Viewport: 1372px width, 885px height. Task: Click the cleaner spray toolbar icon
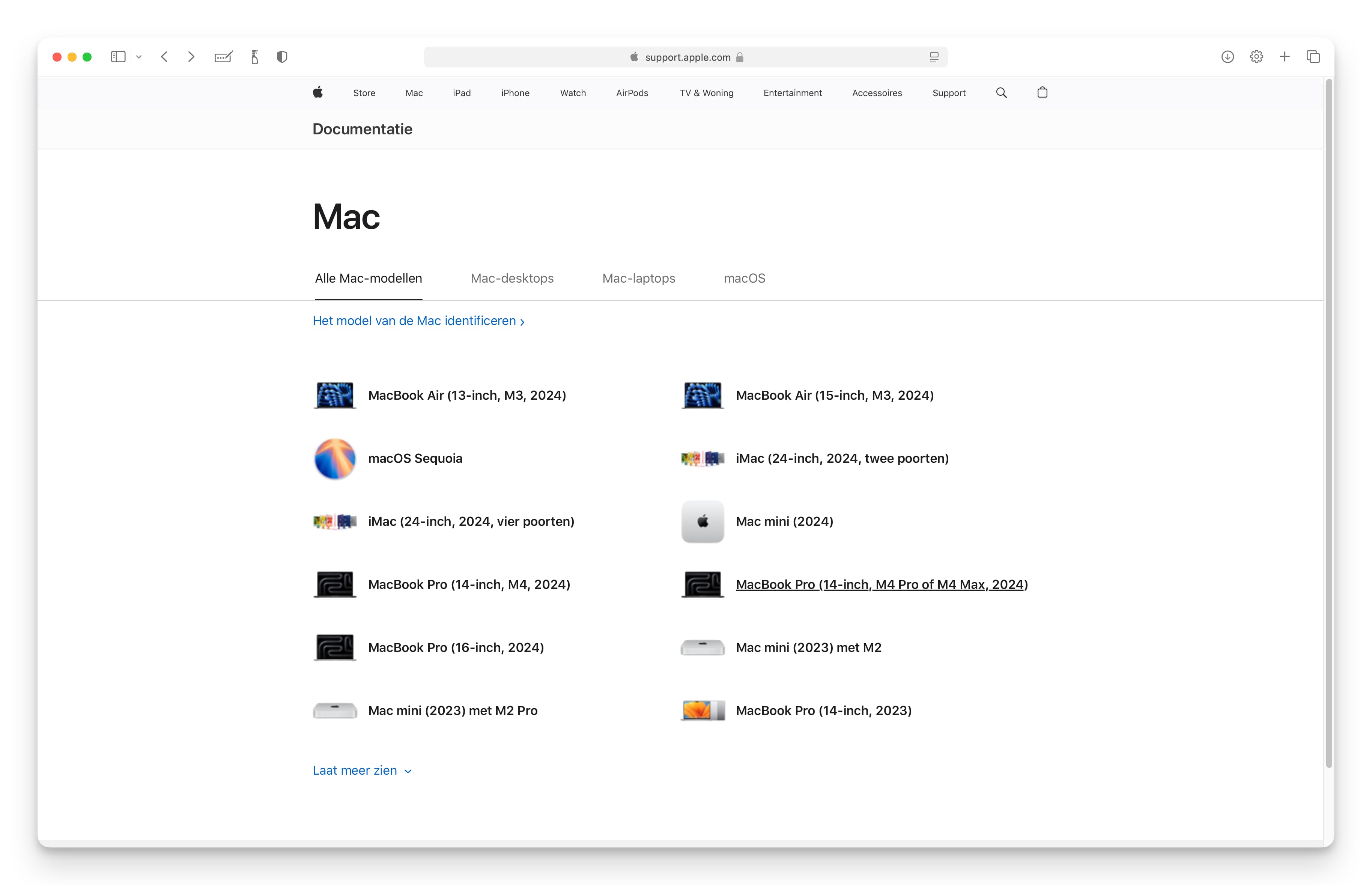254,57
